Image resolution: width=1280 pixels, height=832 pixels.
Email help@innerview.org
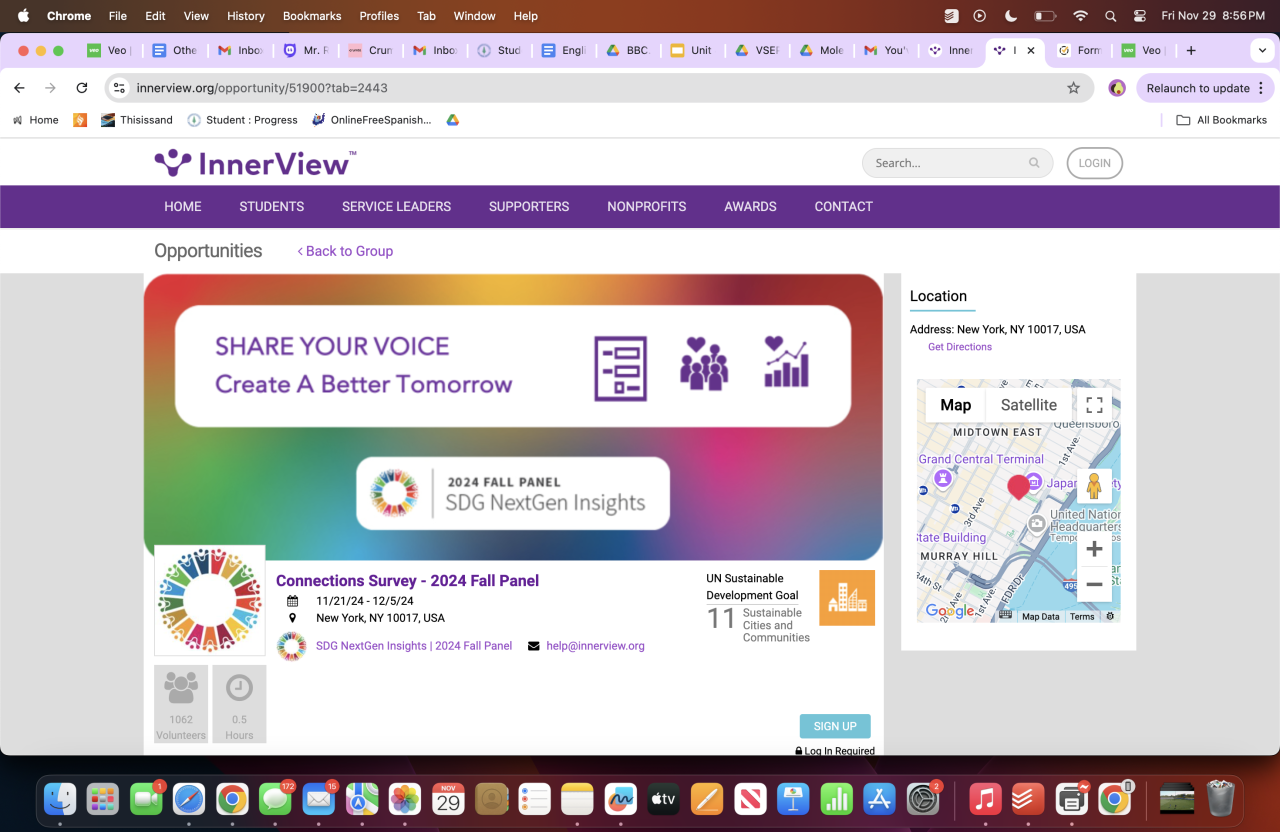[595, 646]
